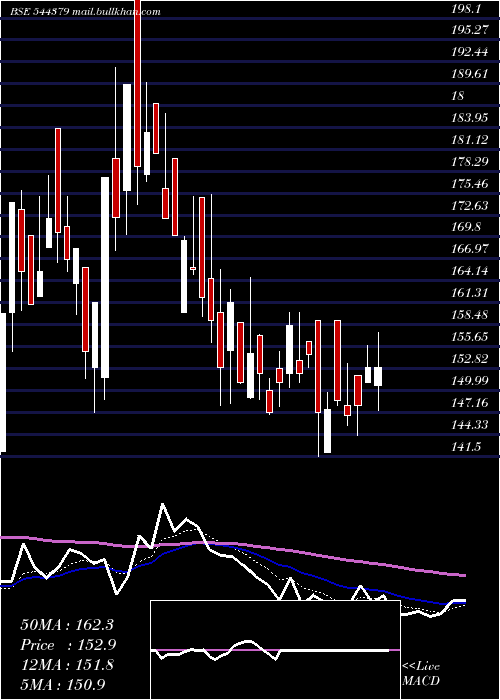Click the <<Live MACD label
Image resolution: width=500 pixels, height=700 pixels.
coord(421,673)
